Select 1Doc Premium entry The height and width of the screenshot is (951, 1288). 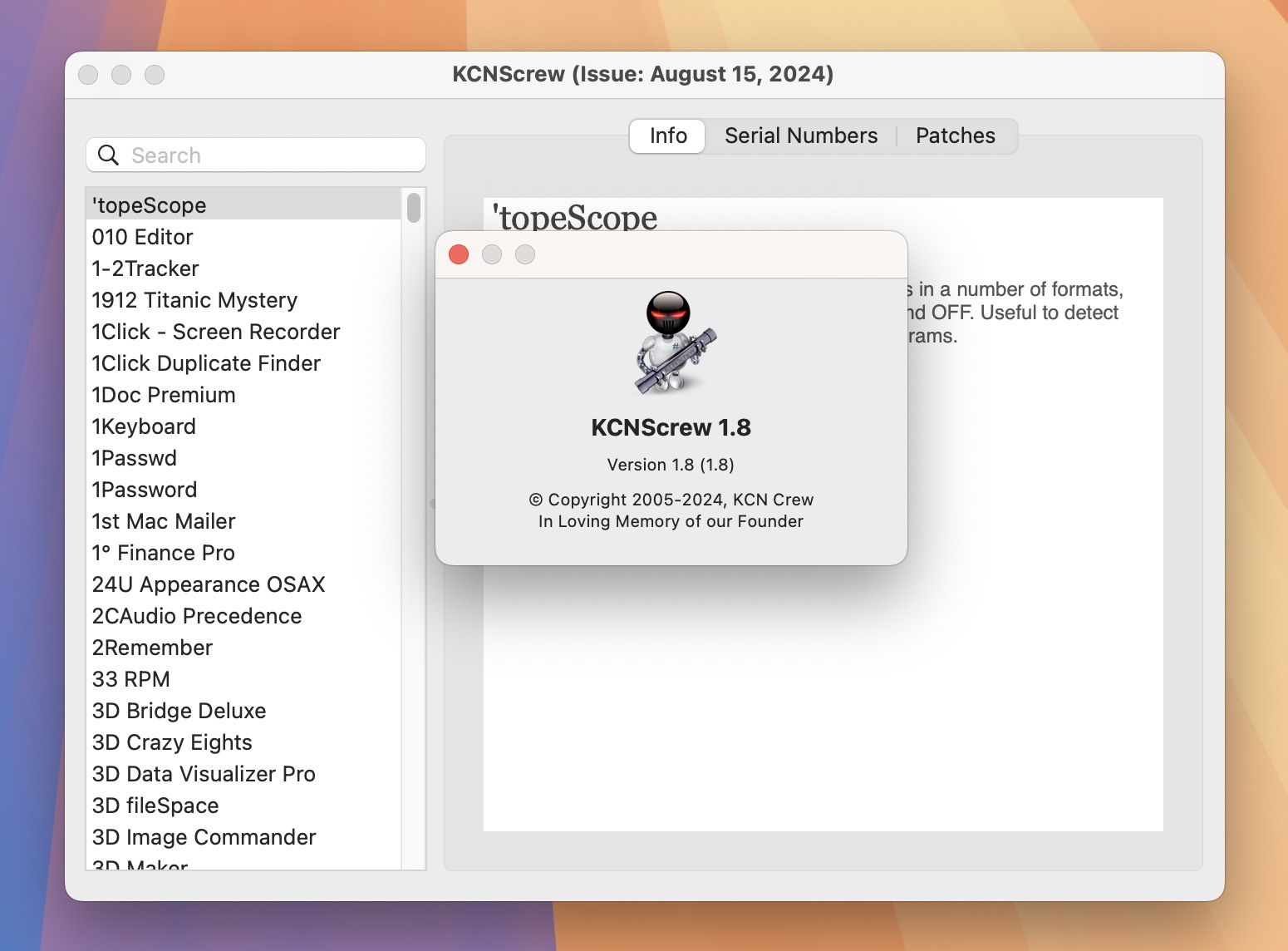tap(243, 395)
